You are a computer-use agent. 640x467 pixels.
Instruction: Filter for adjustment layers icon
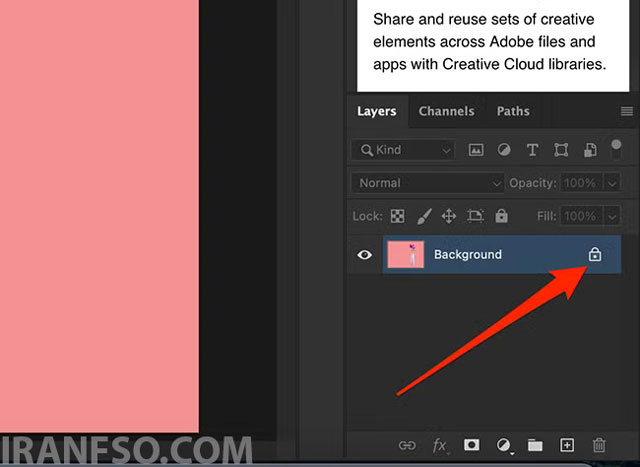(x=504, y=150)
